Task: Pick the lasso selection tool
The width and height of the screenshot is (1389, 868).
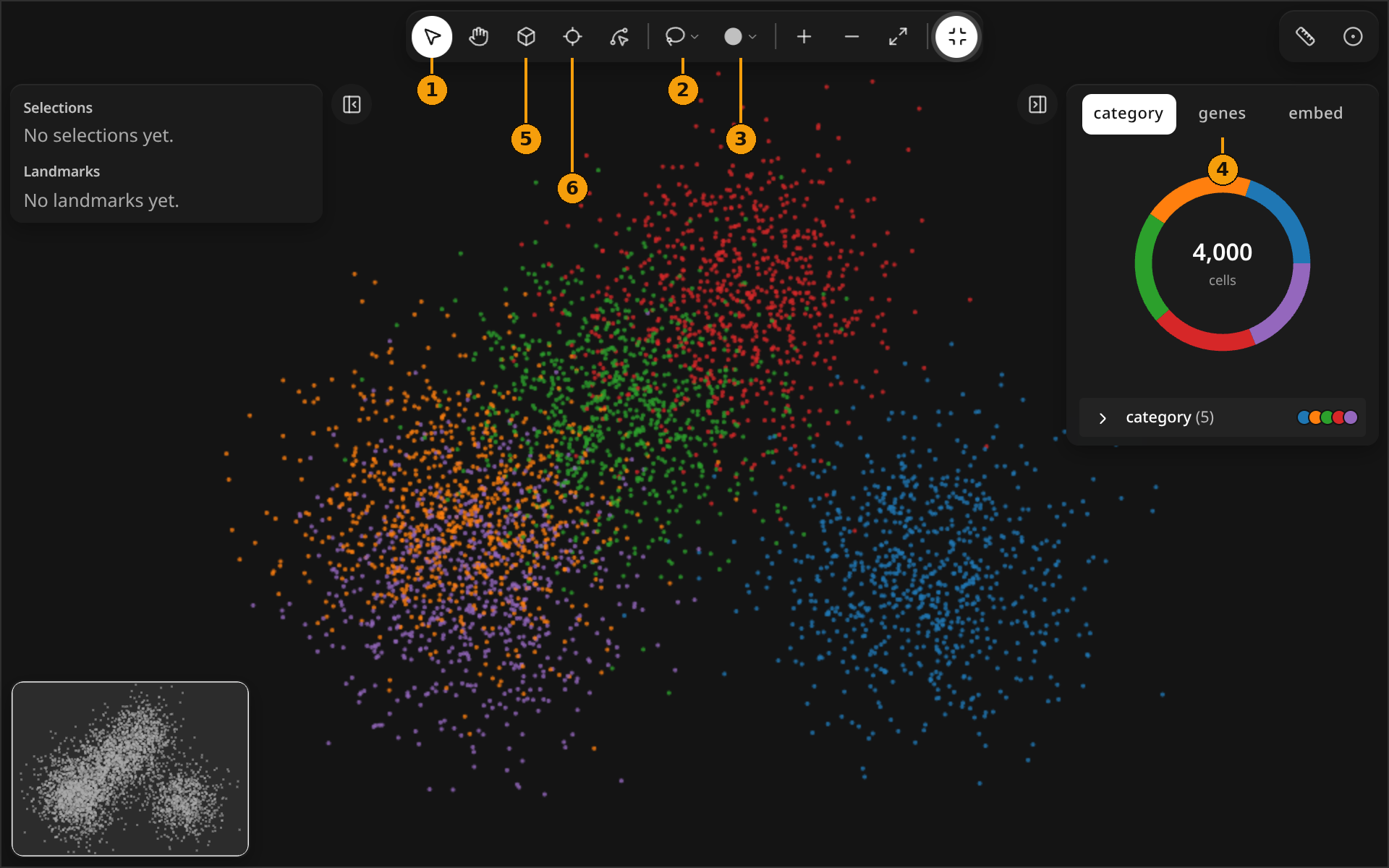Action: click(675, 36)
